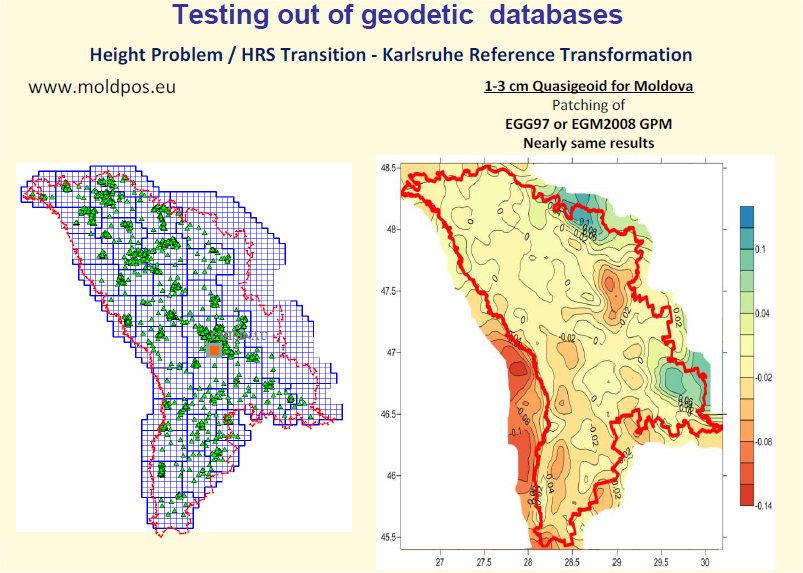Viewport: 803px width, 573px height.
Task: Pick the dark red bottom color bar segment
Action: point(747,493)
